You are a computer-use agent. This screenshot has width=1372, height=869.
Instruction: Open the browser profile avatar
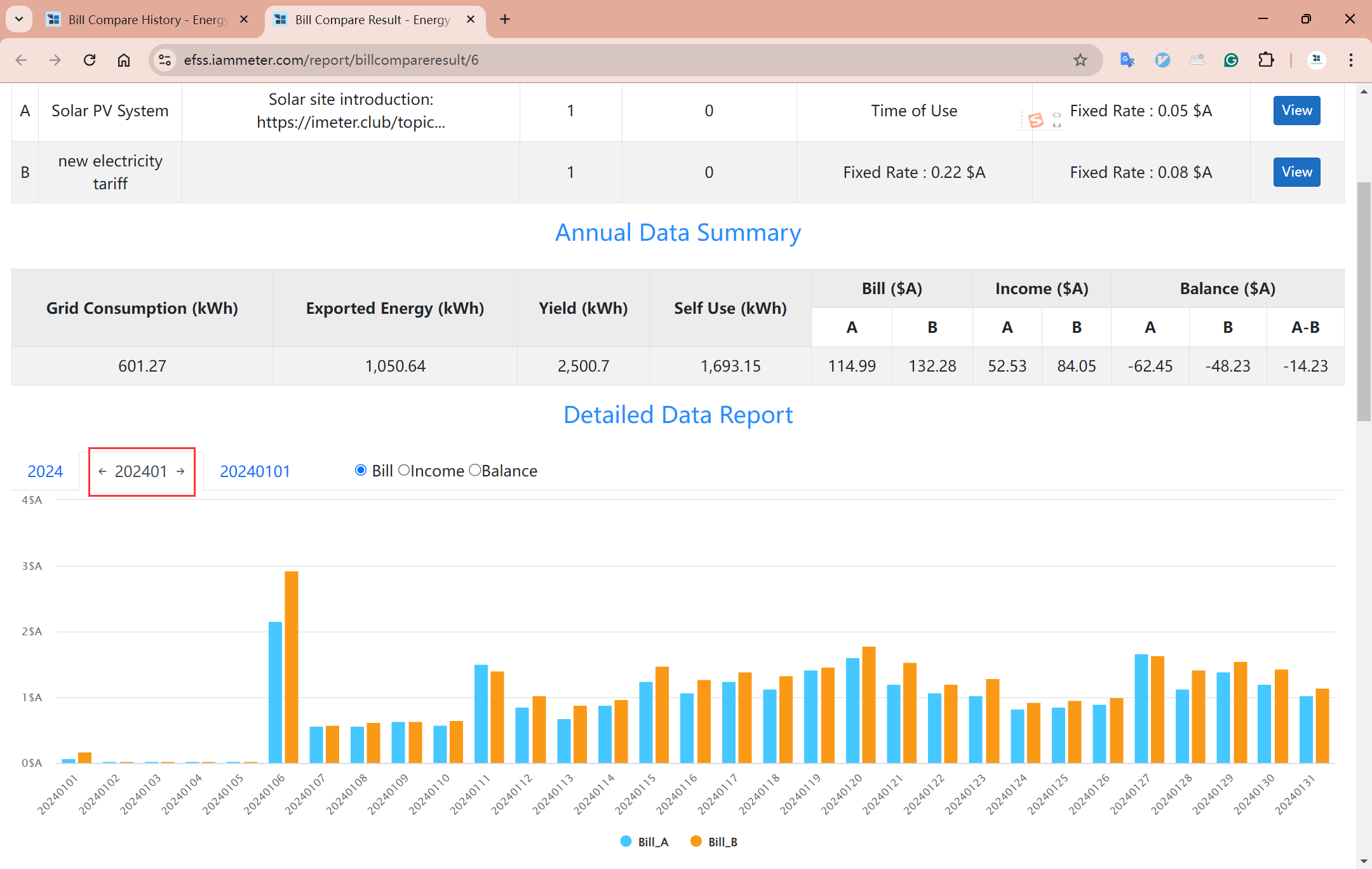tap(1317, 60)
